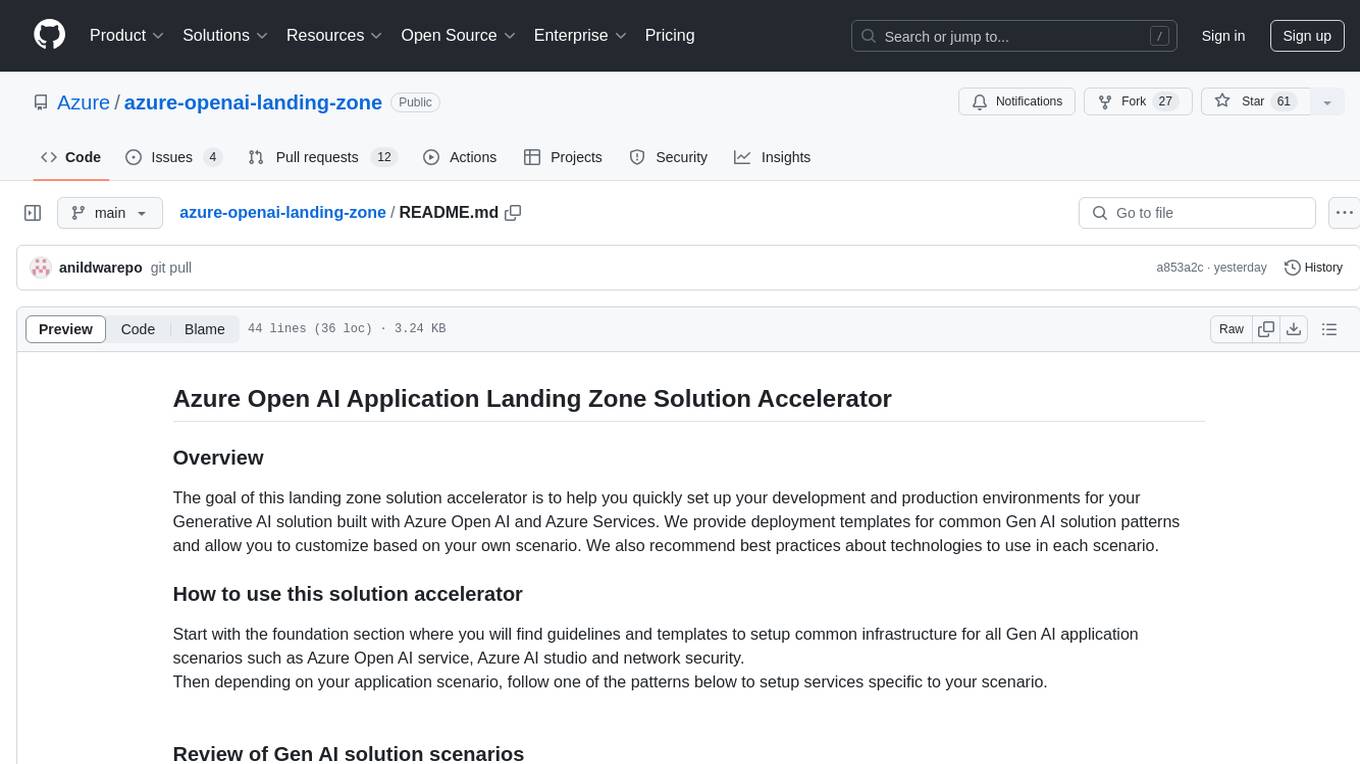The width and height of the screenshot is (1360, 764).
Task: Click the Sign up button
Action: (x=1307, y=36)
